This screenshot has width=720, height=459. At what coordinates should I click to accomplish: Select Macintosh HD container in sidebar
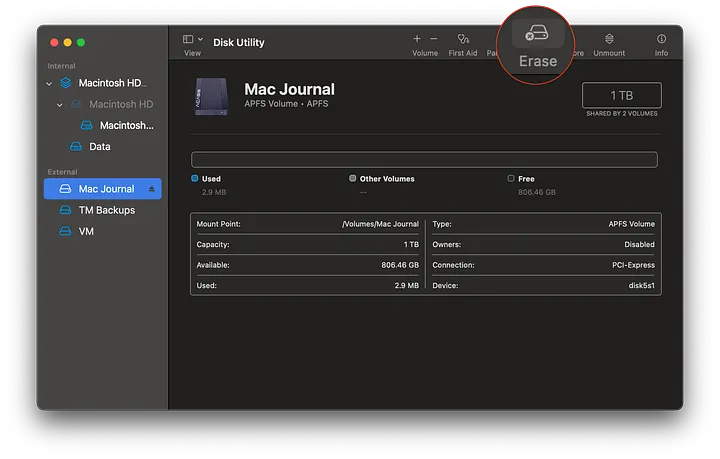tap(112, 83)
